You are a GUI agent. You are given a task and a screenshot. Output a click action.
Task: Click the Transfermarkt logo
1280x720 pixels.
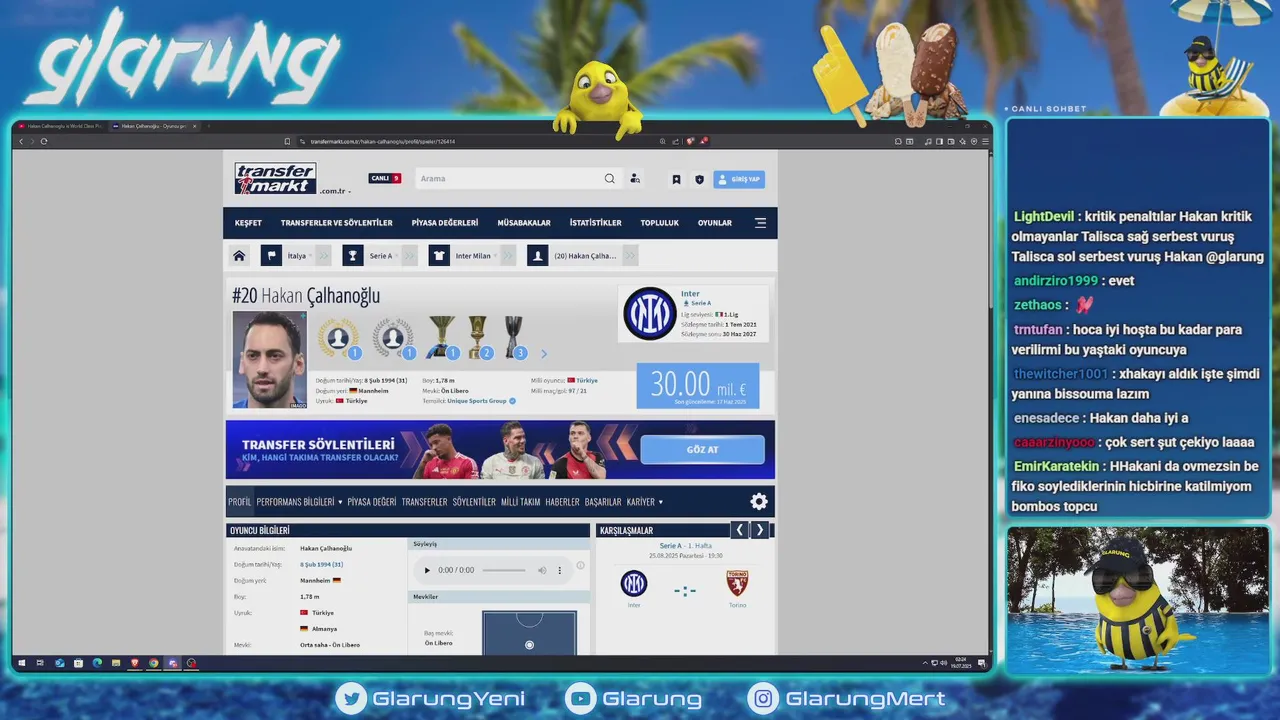tap(276, 178)
